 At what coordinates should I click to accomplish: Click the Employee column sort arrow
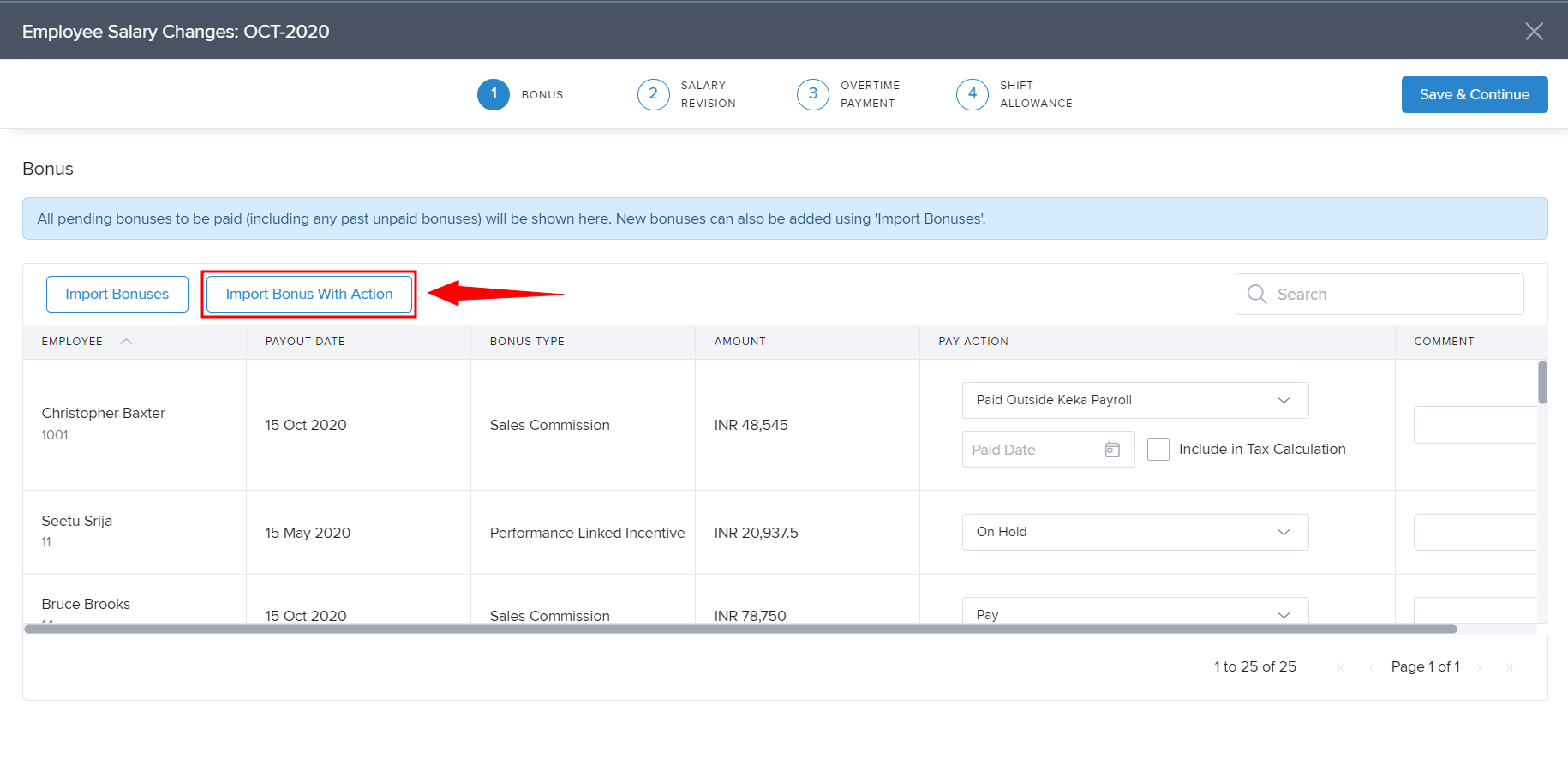coord(126,342)
